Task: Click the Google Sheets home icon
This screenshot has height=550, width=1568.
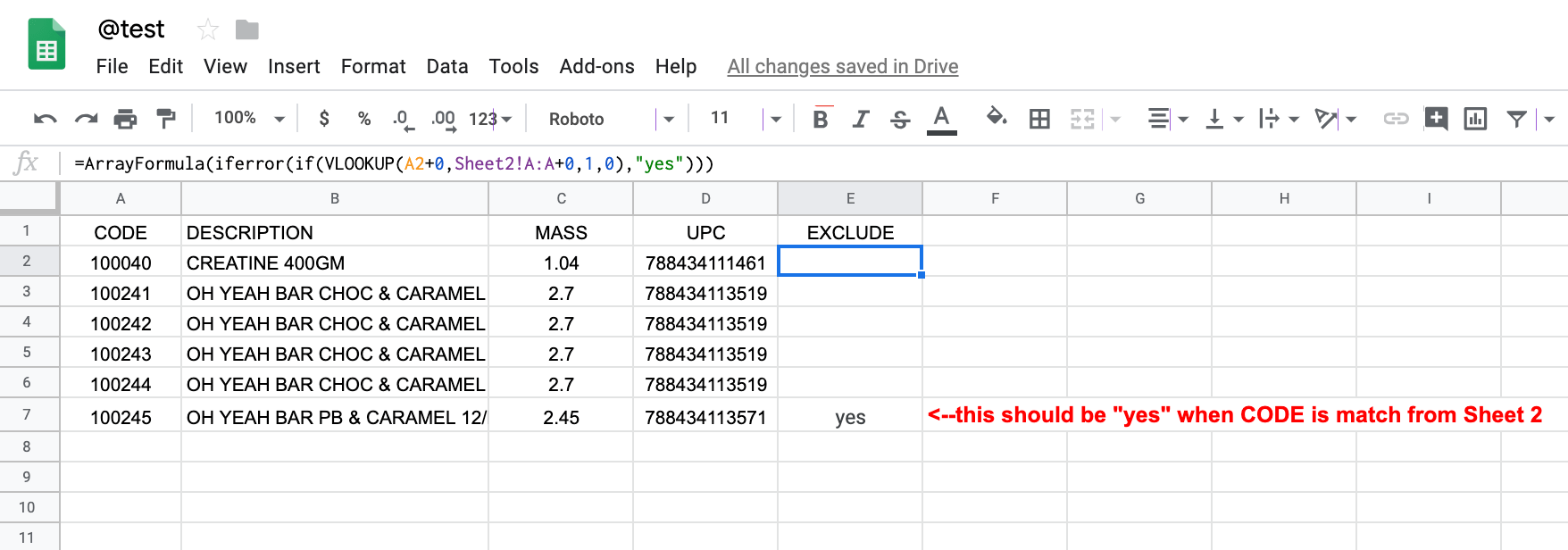Action: tap(46, 44)
